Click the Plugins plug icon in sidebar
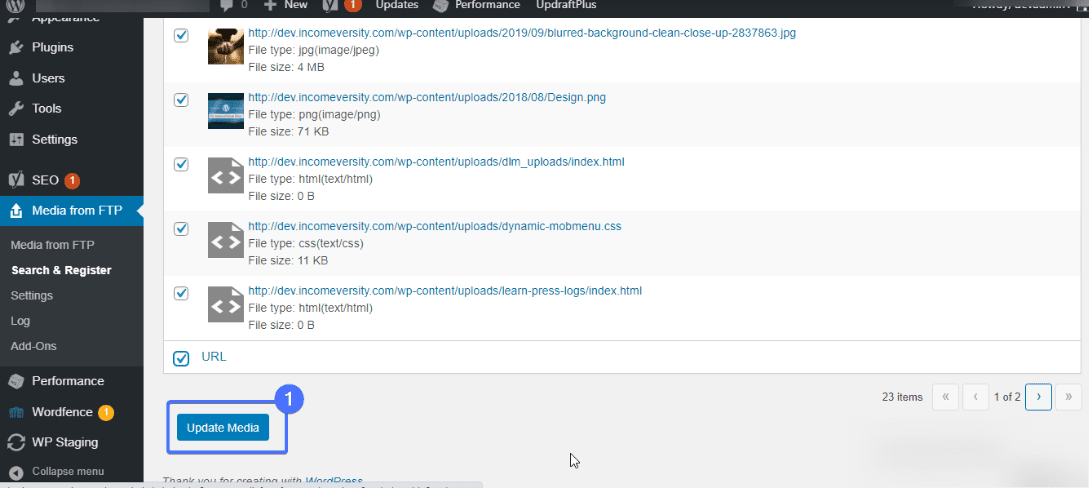 click(17, 47)
